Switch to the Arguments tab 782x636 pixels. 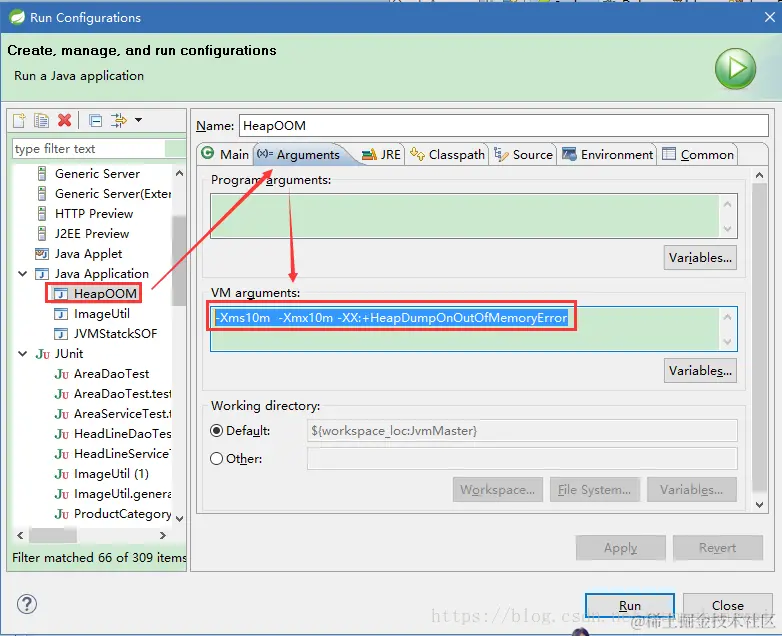pyautogui.click(x=299, y=155)
